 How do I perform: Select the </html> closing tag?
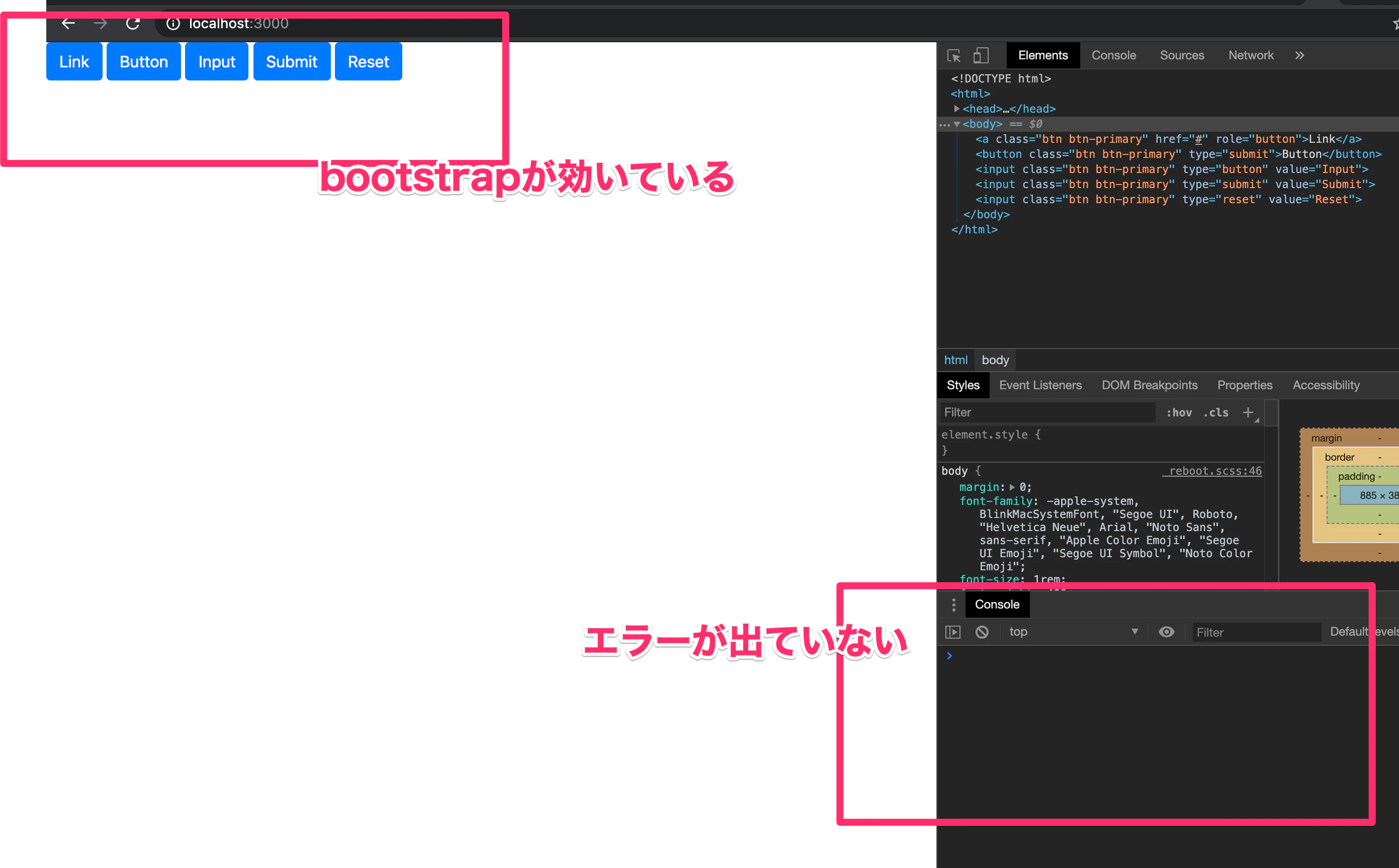[974, 230]
